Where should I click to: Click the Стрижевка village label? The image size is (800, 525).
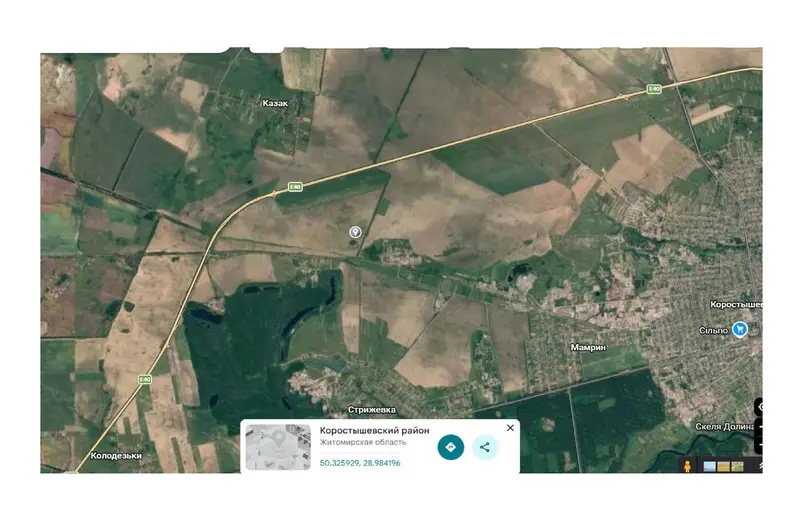[x=371, y=409]
